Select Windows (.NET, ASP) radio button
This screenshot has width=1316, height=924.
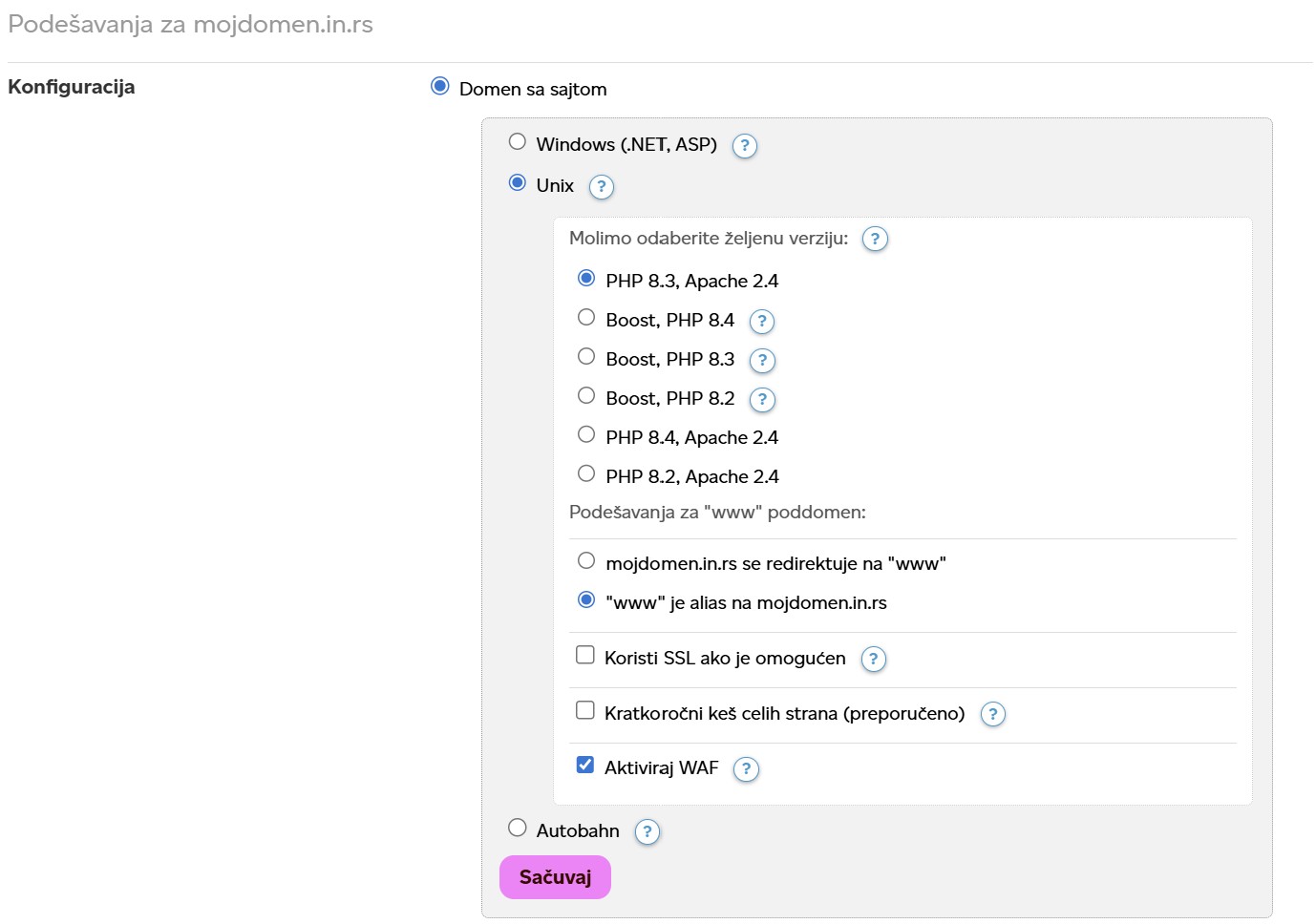coord(518,142)
